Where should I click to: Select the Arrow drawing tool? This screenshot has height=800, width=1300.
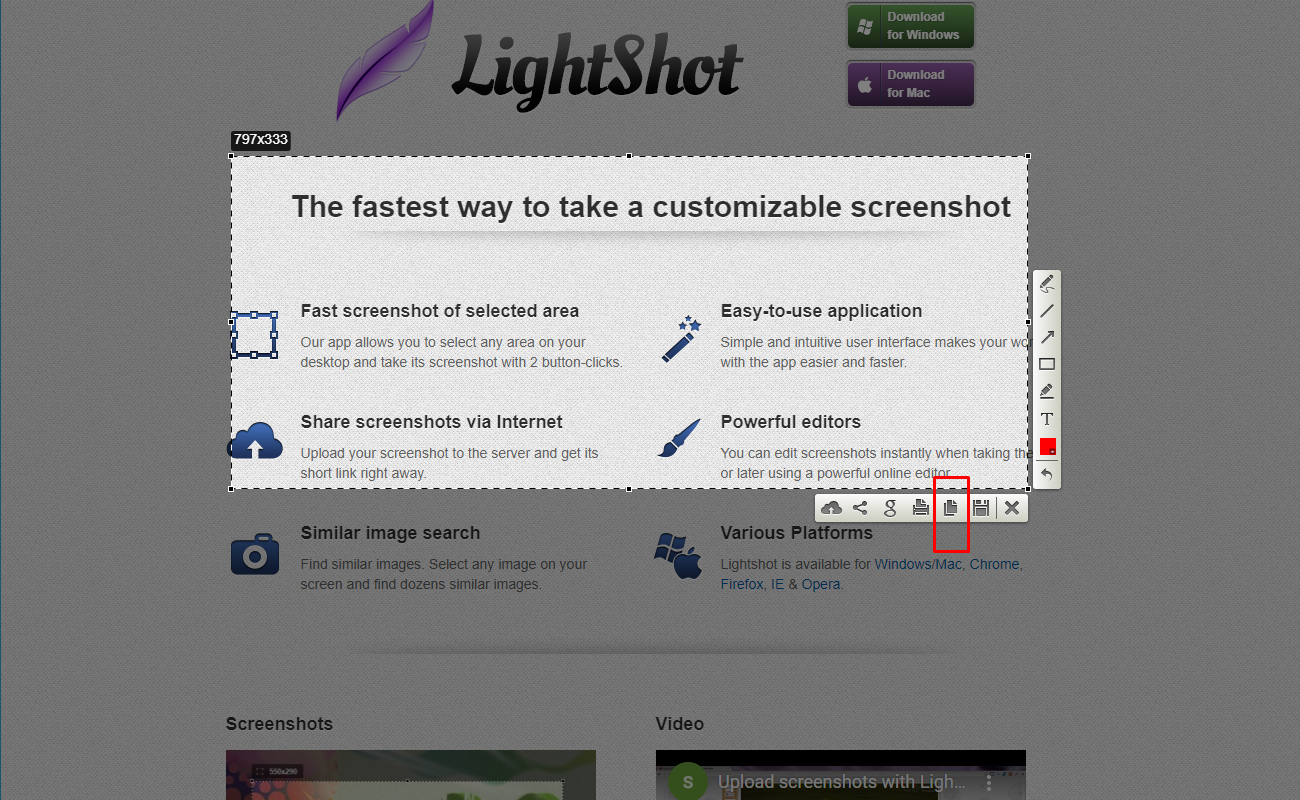click(x=1047, y=338)
